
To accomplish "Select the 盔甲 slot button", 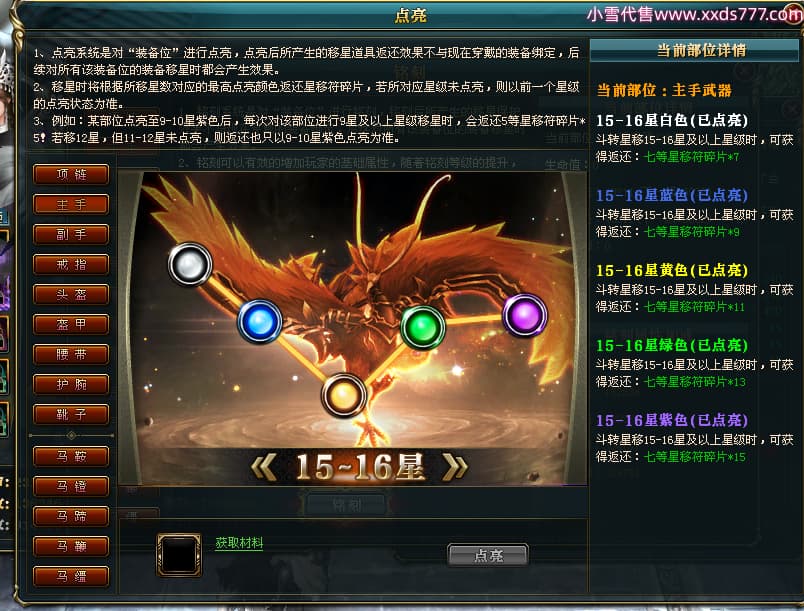I will tap(71, 324).
